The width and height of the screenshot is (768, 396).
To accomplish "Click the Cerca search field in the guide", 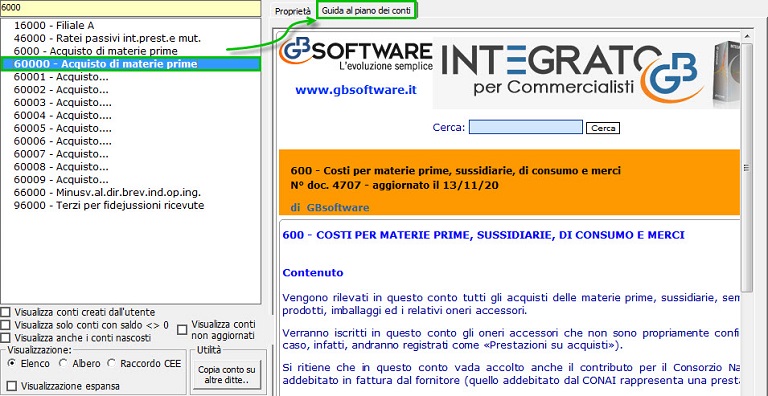I will 526,127.
